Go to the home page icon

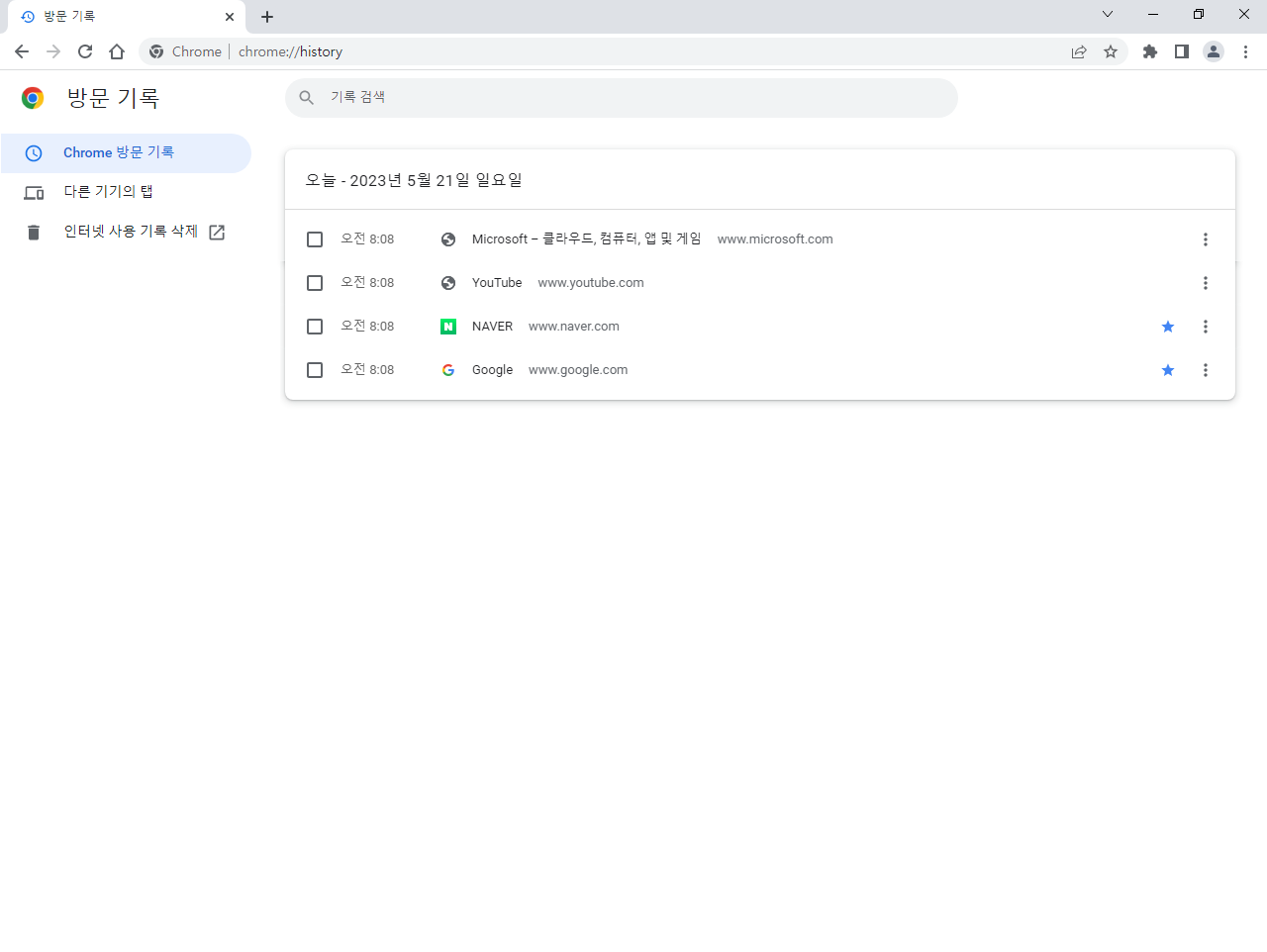tap(117, 51)
